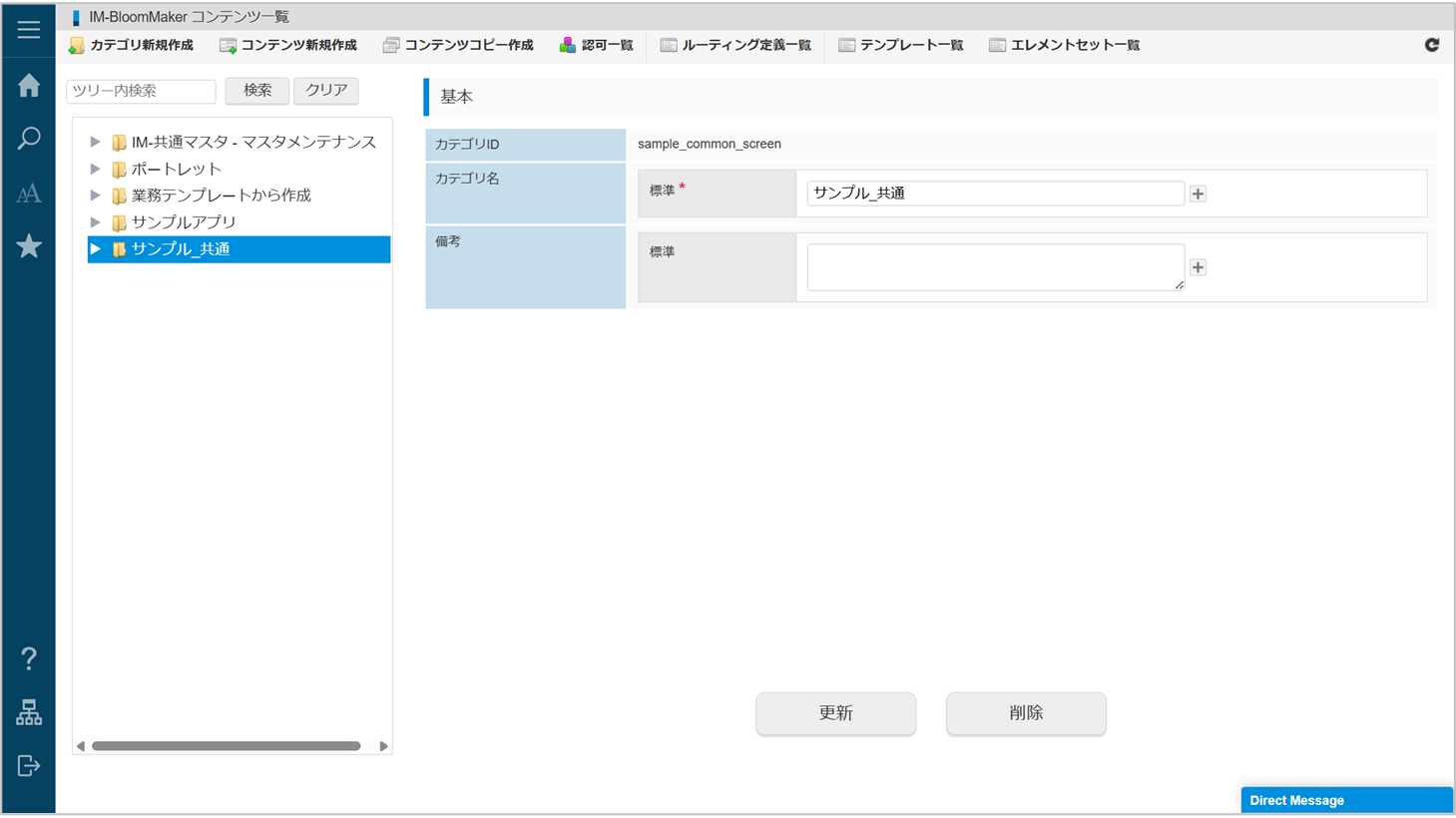Viewport: 1456px width, 818px height.
Task: Select the 業務テンプレートから作成 folder
Action: 221,196
